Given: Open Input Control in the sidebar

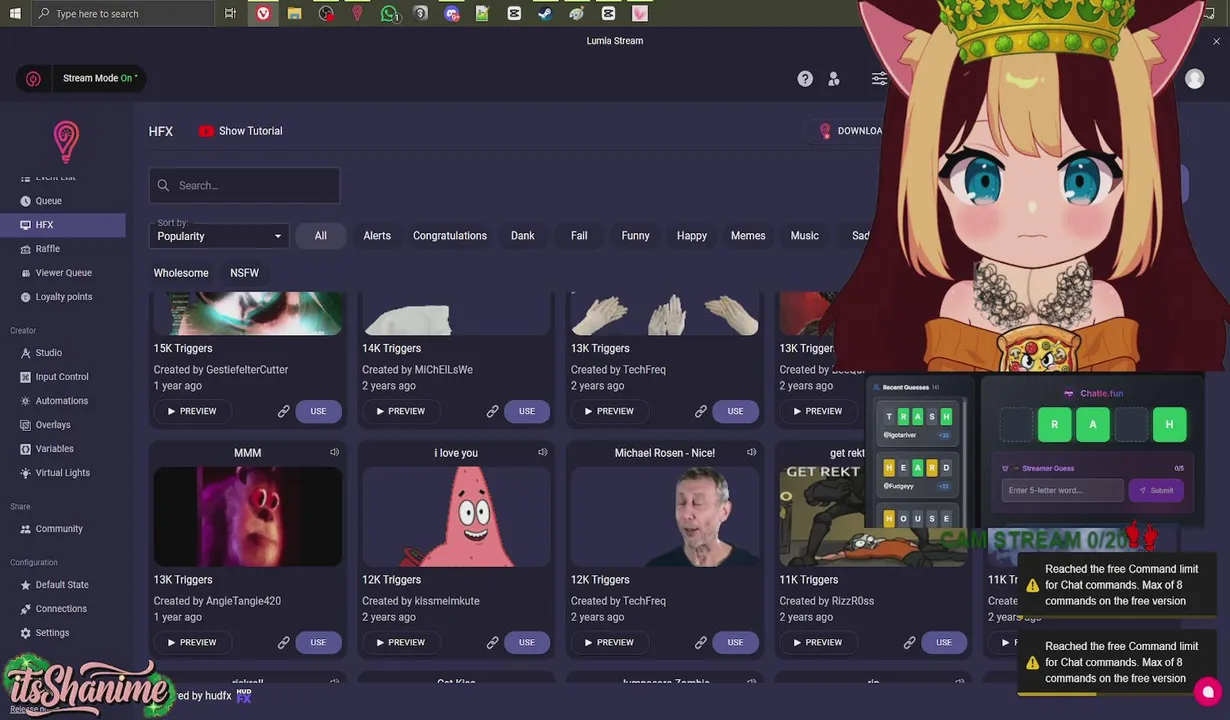Looking at the screenshot, I should point(62,377).
